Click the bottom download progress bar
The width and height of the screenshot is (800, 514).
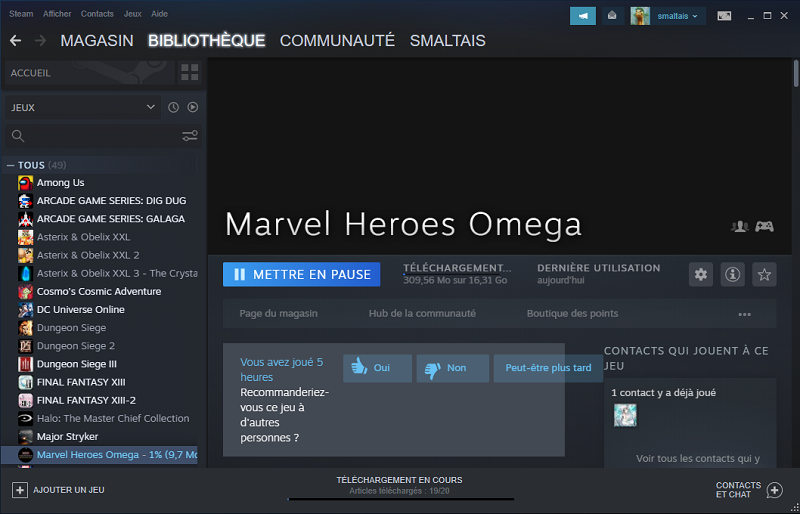[401, 499]
